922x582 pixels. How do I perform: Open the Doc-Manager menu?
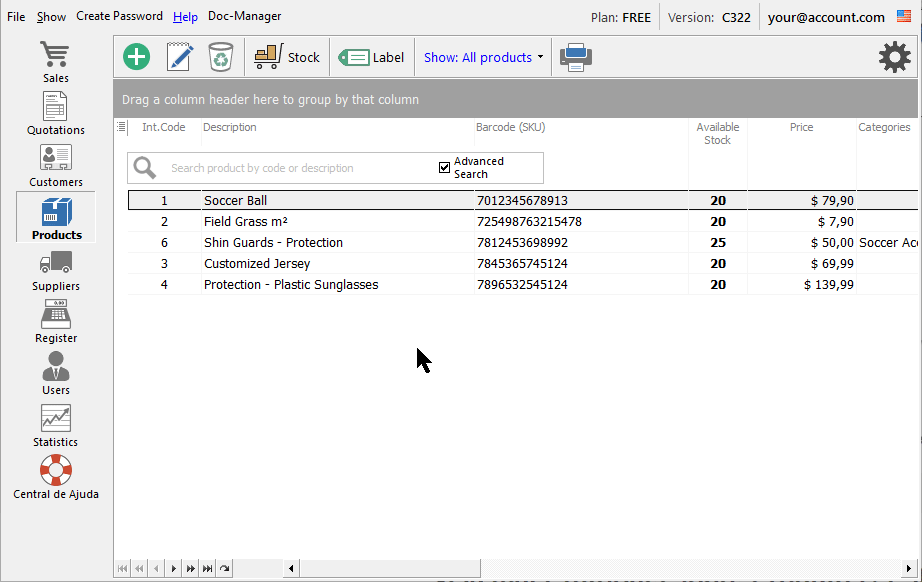tap(245, 16)
